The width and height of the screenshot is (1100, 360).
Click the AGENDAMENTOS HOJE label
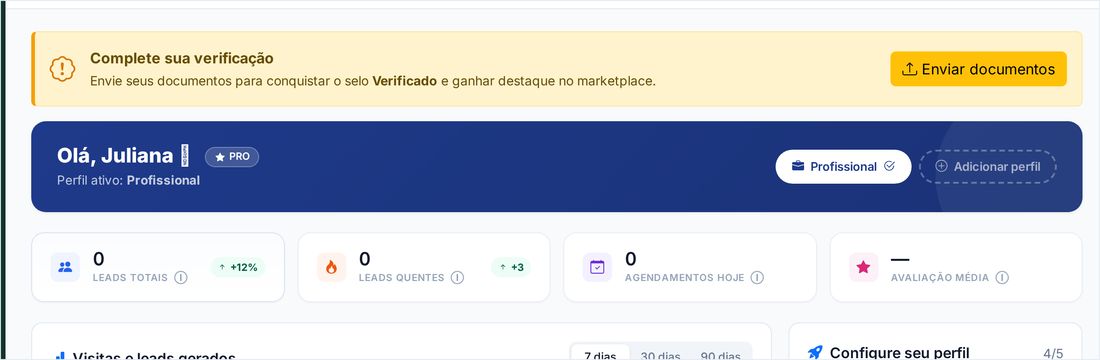tap(685, 278)
